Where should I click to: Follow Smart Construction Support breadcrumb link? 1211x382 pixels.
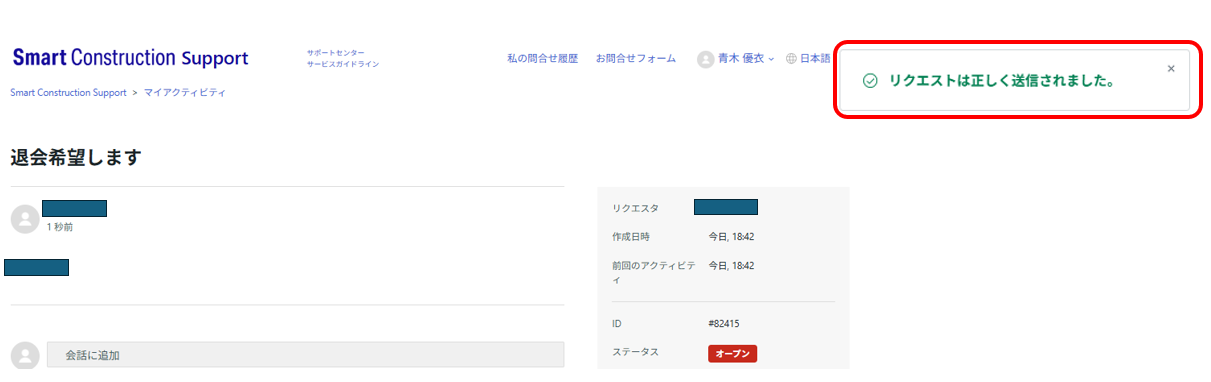68,92
